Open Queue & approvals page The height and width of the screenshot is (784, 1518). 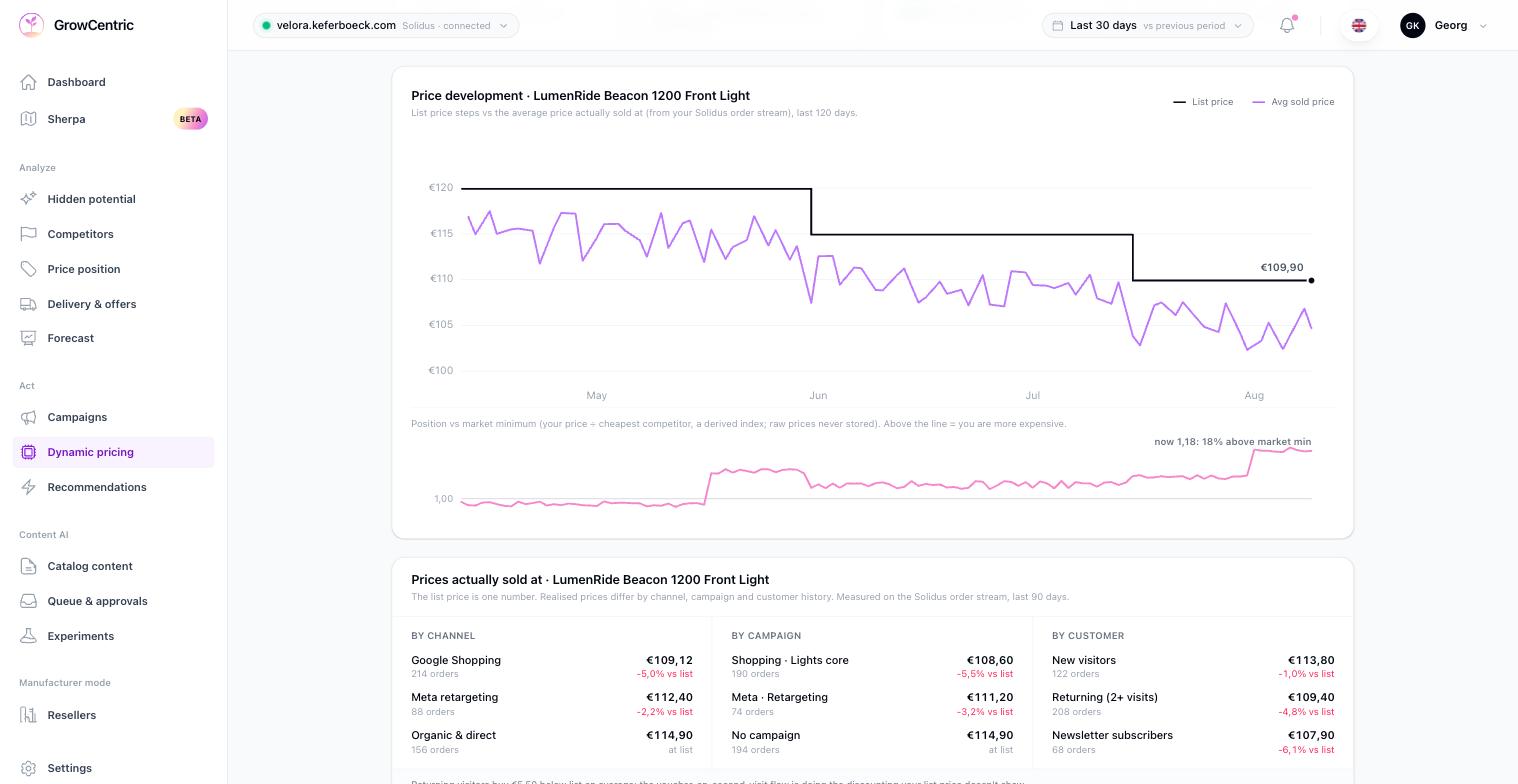click(x=114, y=601)
